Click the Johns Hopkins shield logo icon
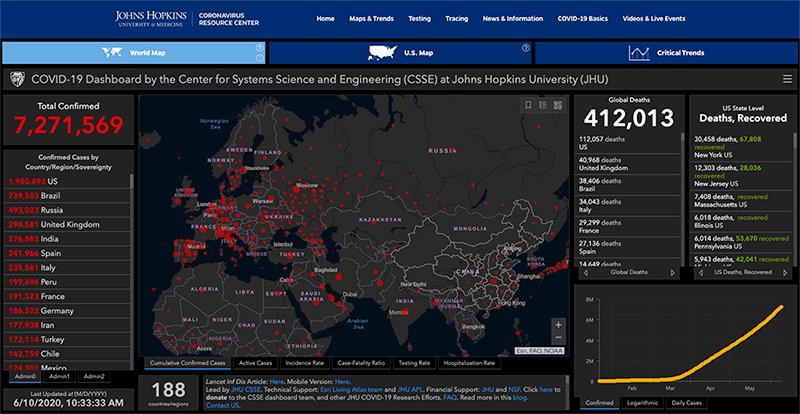800x414 pixels. click(x=16, y=80)
